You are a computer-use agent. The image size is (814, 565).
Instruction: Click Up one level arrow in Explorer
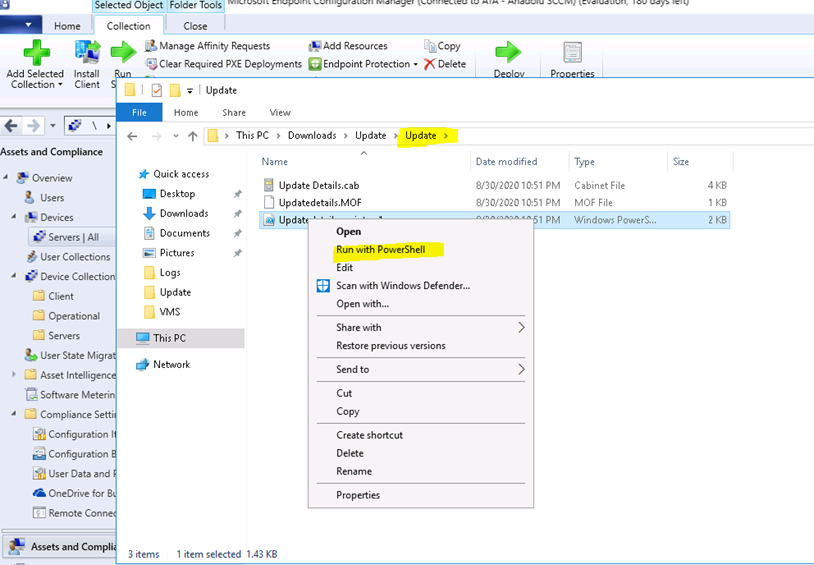tap(193, 136)
